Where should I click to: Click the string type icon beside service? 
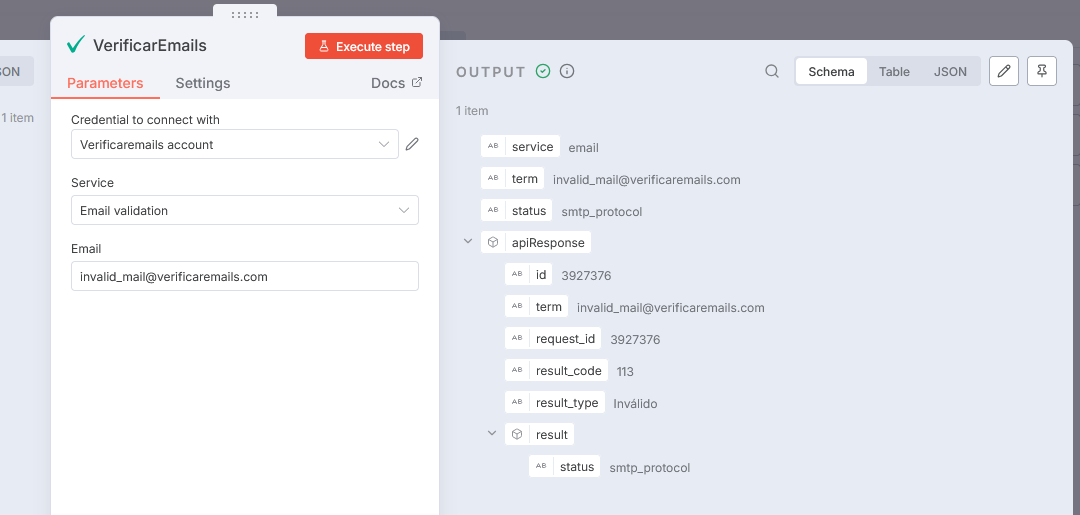(x=493, y=147)
